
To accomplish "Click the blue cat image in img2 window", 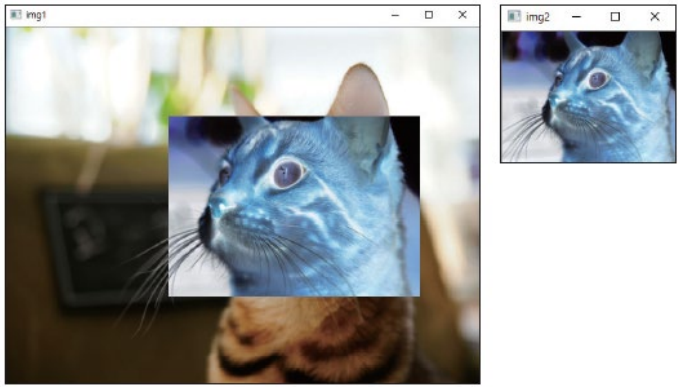I will [x=588, y=97].
